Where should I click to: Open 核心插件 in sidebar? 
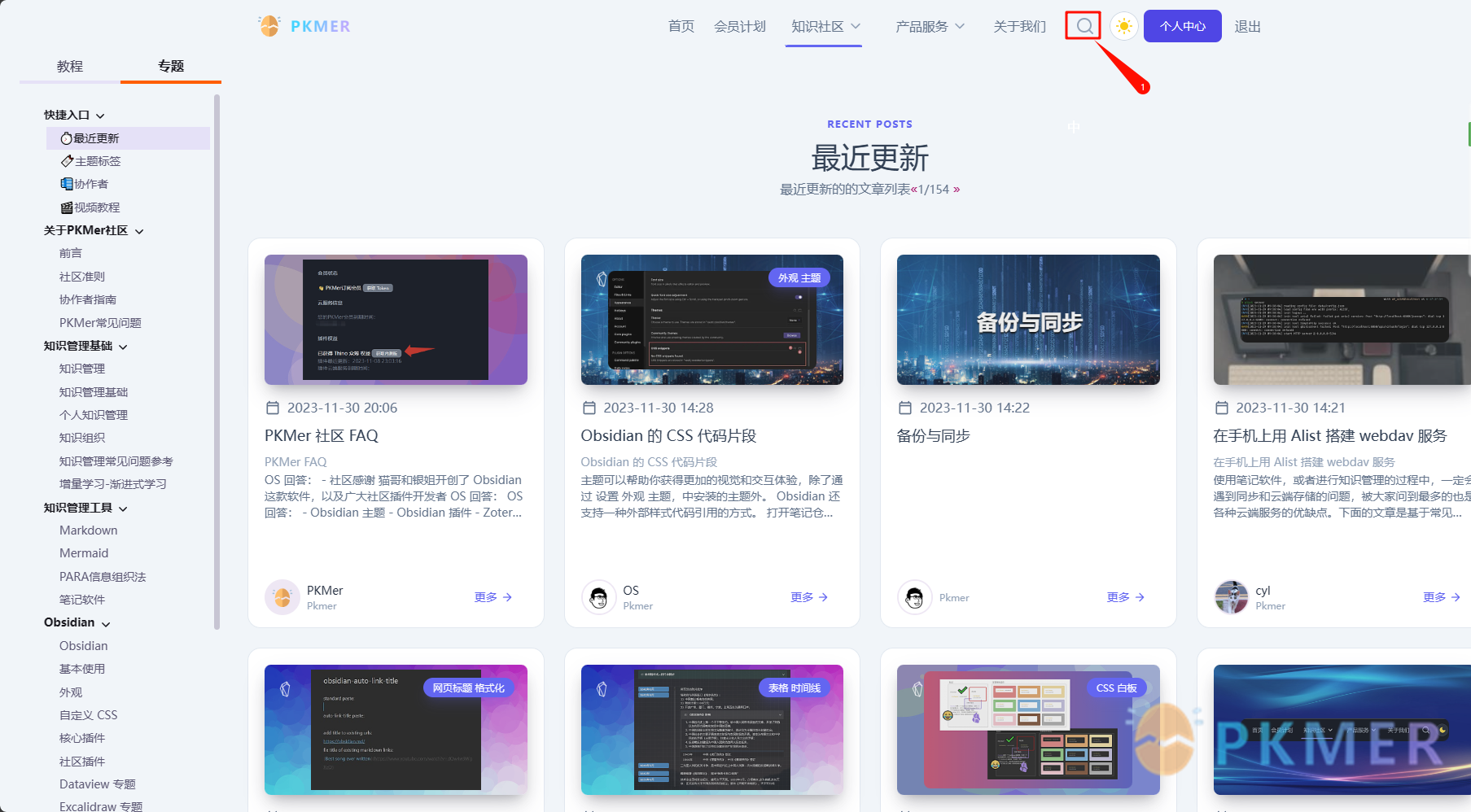point(82,738)
